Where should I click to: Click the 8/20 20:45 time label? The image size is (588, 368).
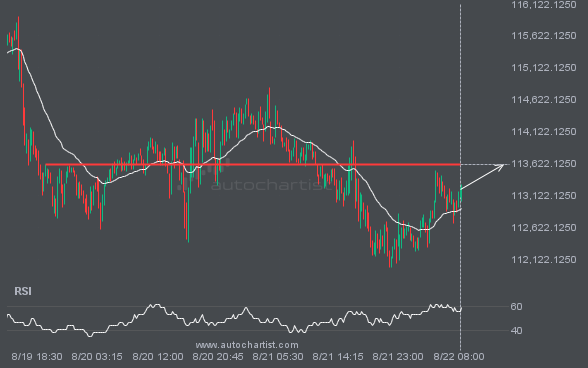[218, 356]
